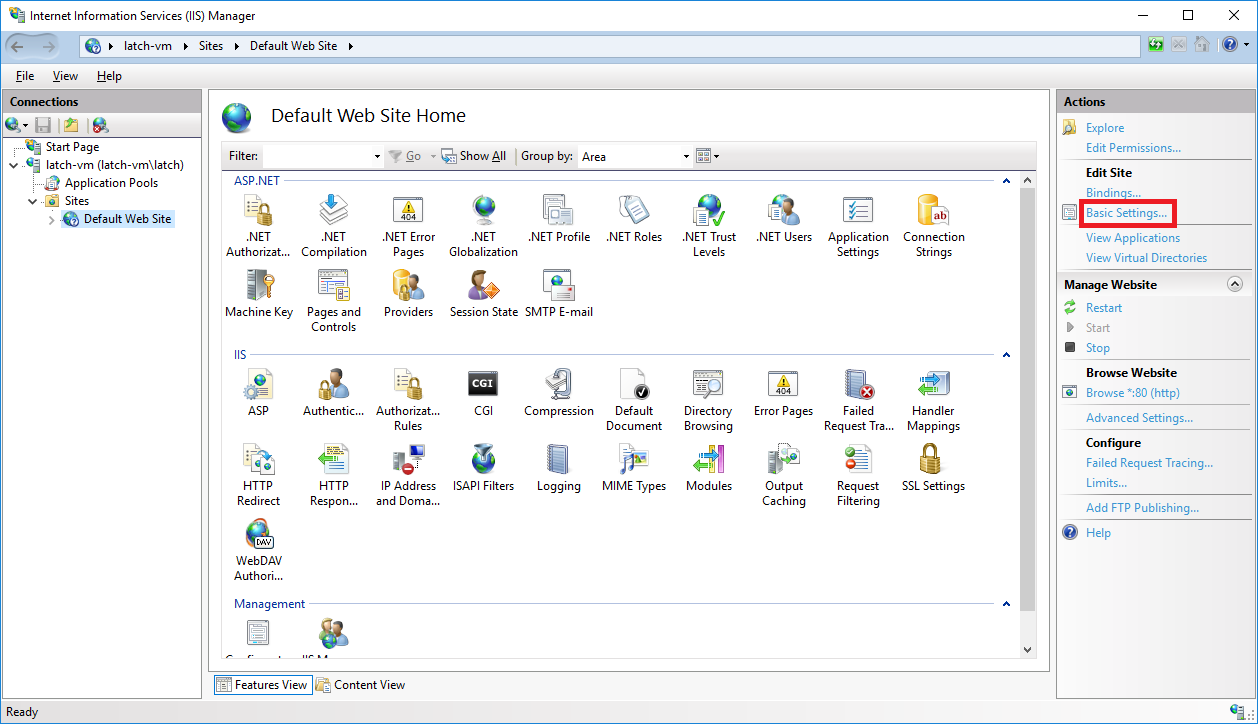Open the File menu
Screen dimensions: 1258x724
coord(25,76)
